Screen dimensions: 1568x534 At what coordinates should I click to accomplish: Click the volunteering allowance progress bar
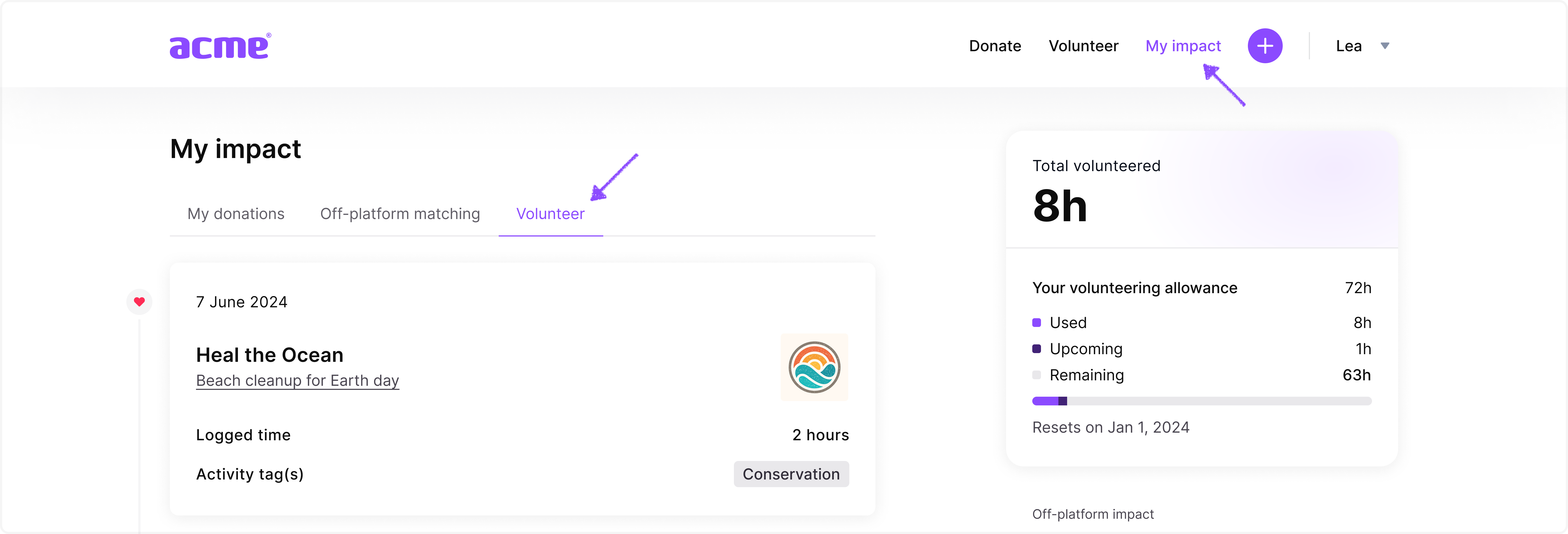pyautogui.click(x=1202, y=401)
